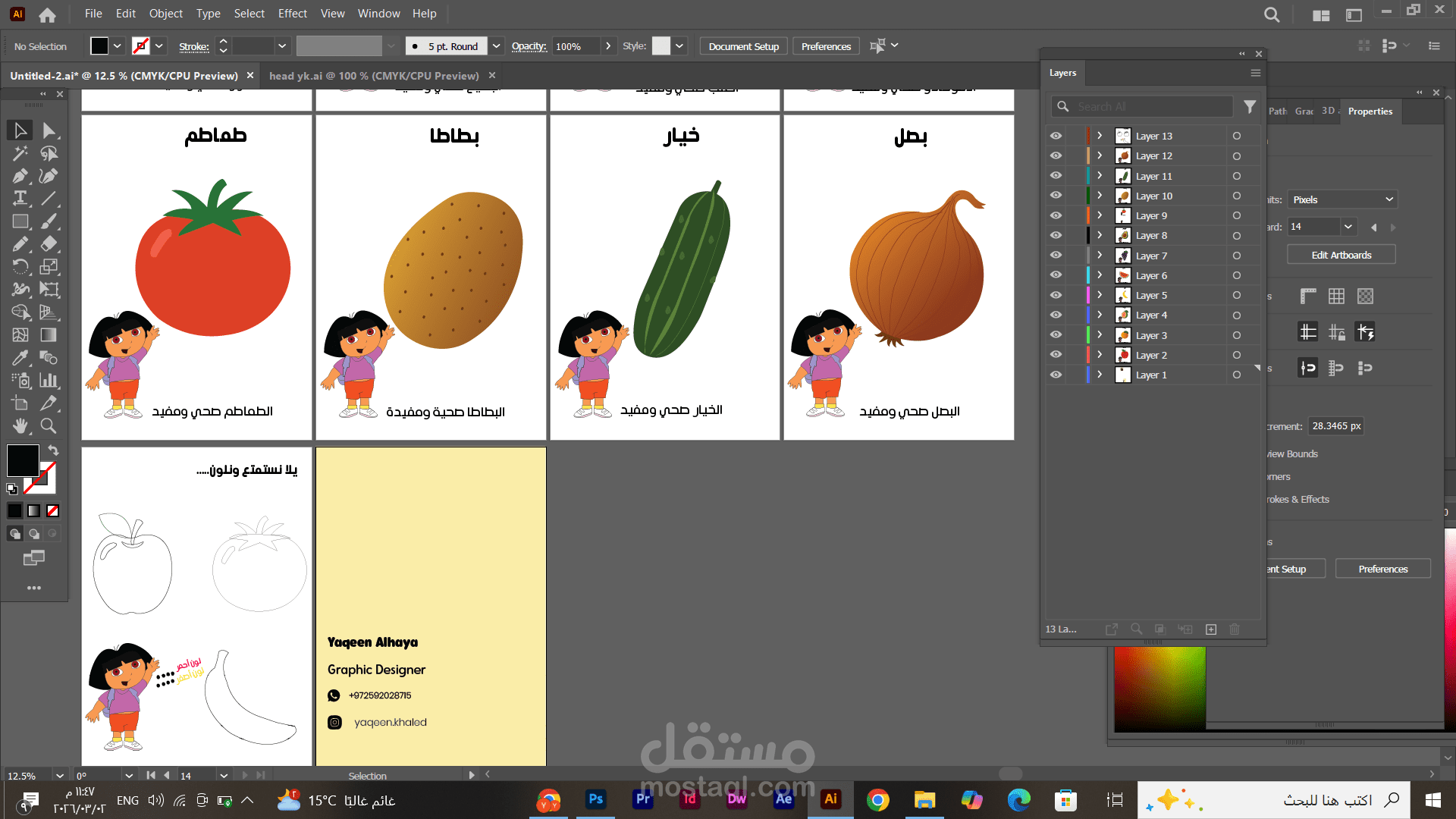Select the Pen tool
This screenshot has height=819, width=1456.
(20, 176)
